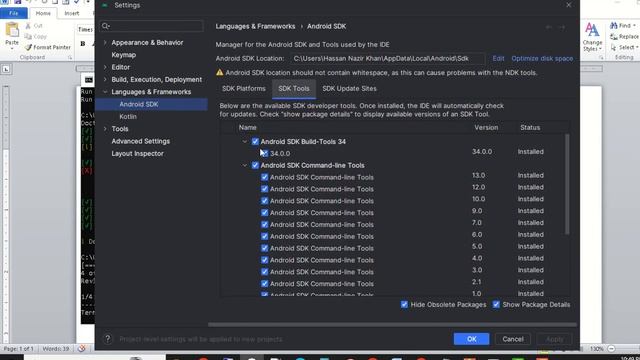Image resolution: width=640 pixels, height=360 pixels.
Task: Open the File tab in Word
Action: point(14,13)
